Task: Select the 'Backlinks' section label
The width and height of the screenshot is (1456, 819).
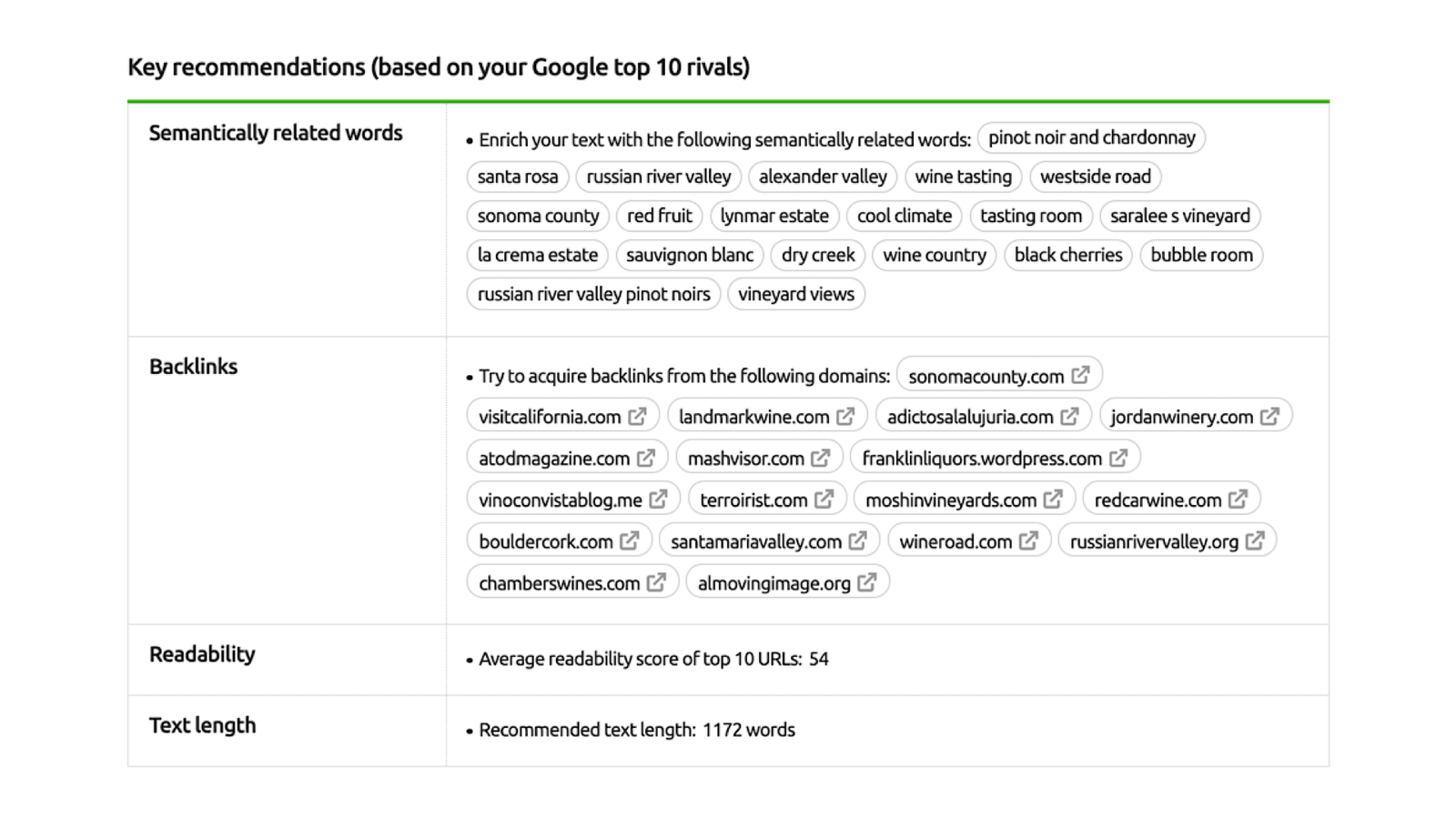Action: tap(193, 366)
